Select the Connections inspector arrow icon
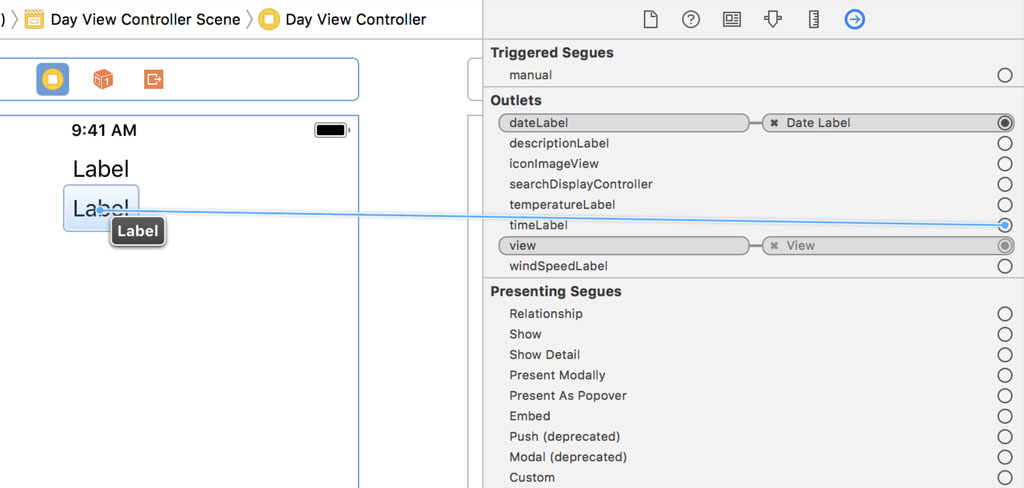This screenshot has width=1024, height=488. coord(854,19)
